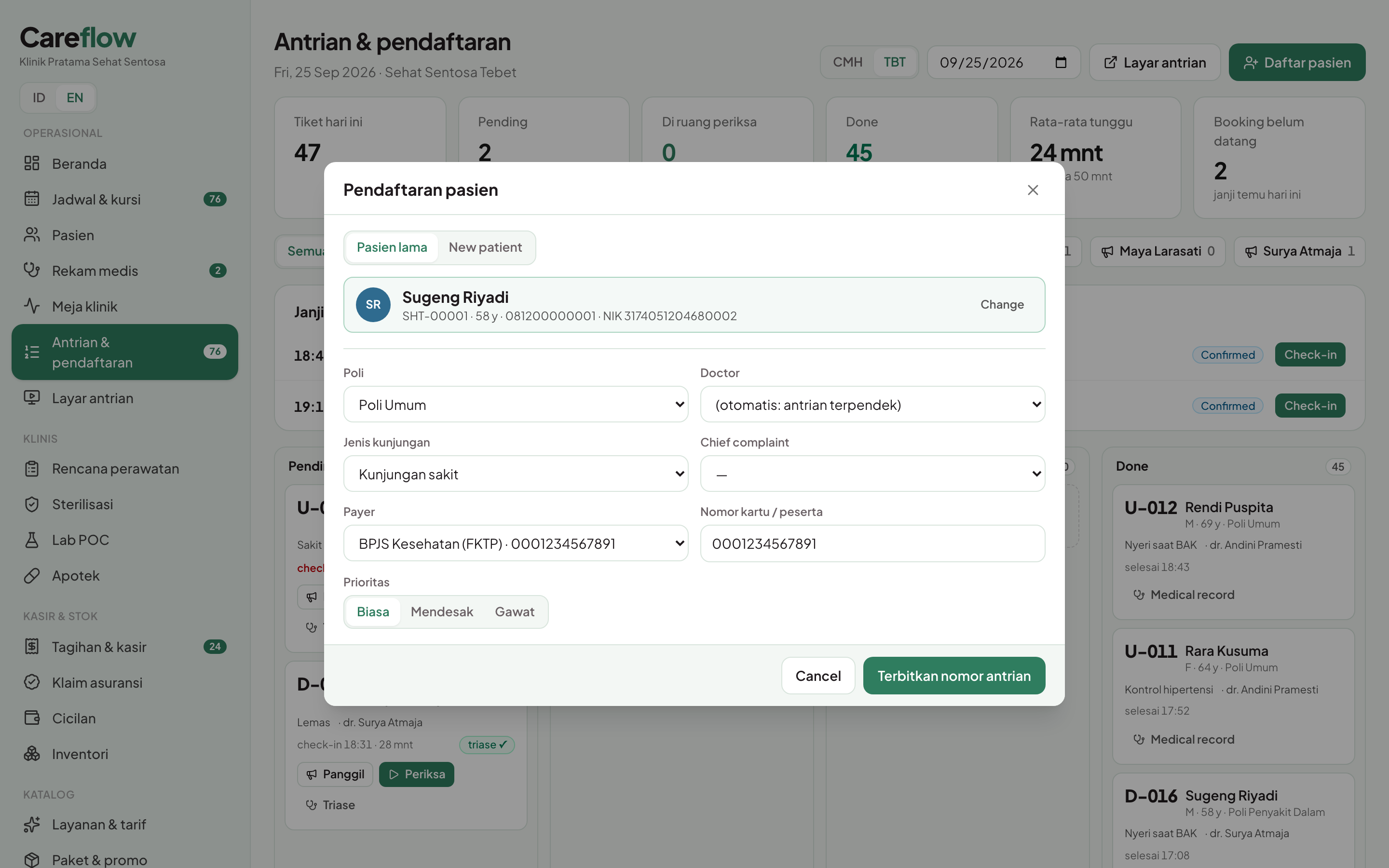Screen dimensions: 1389x868
Task: Select the CMH clinic branch
Action: [847, 62]
